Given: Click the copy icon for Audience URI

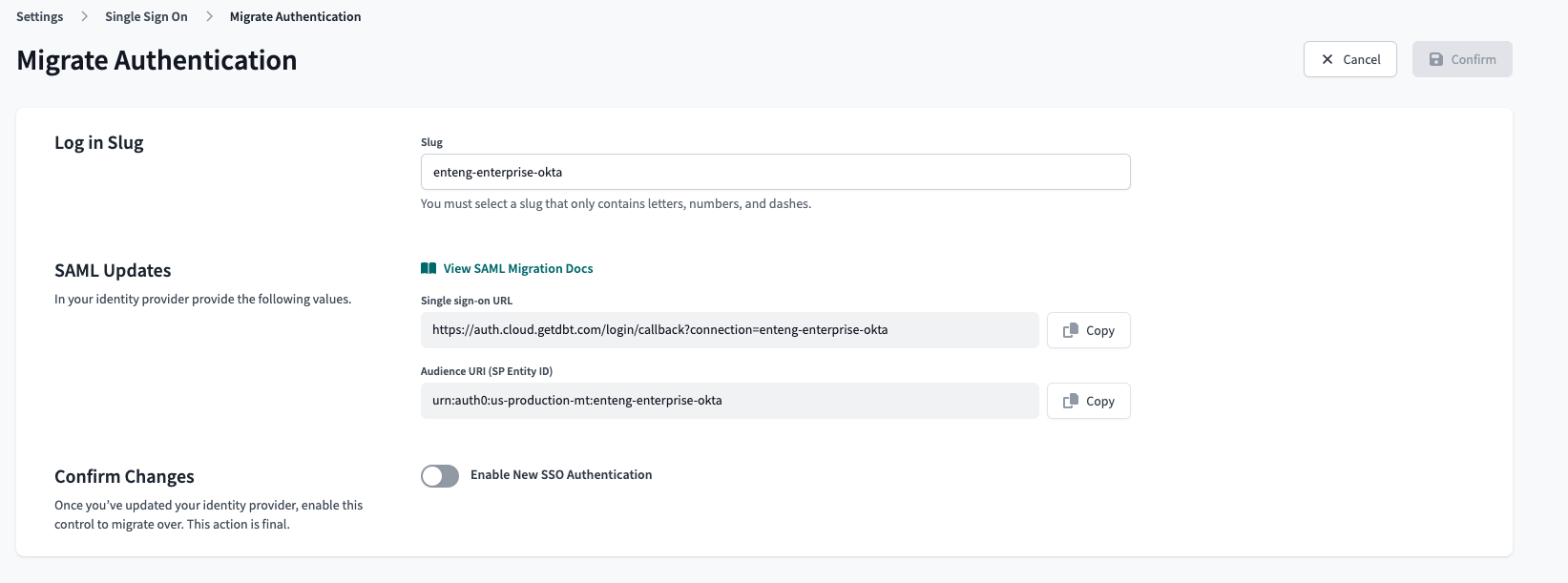Looking at the screenshot, I should click(1071, 401).
